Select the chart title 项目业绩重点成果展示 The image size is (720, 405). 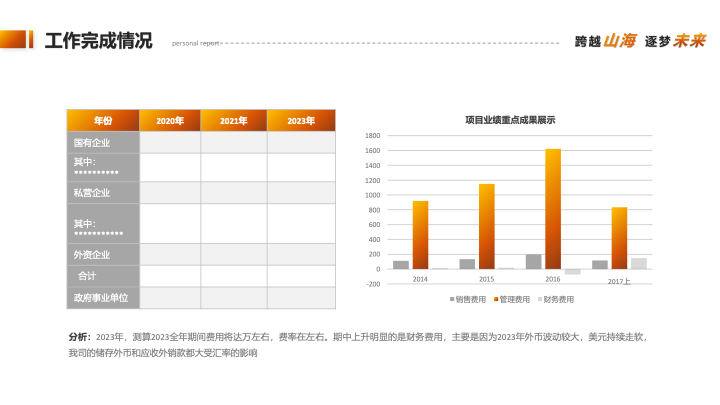[510, 120]
